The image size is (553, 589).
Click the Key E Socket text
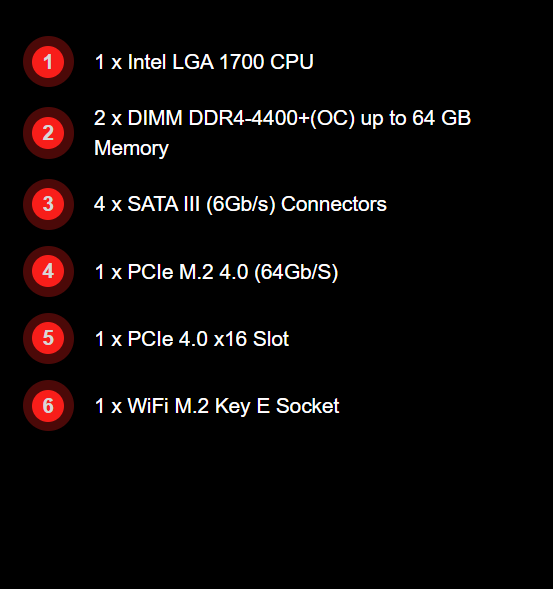click(x=277, y=406)
